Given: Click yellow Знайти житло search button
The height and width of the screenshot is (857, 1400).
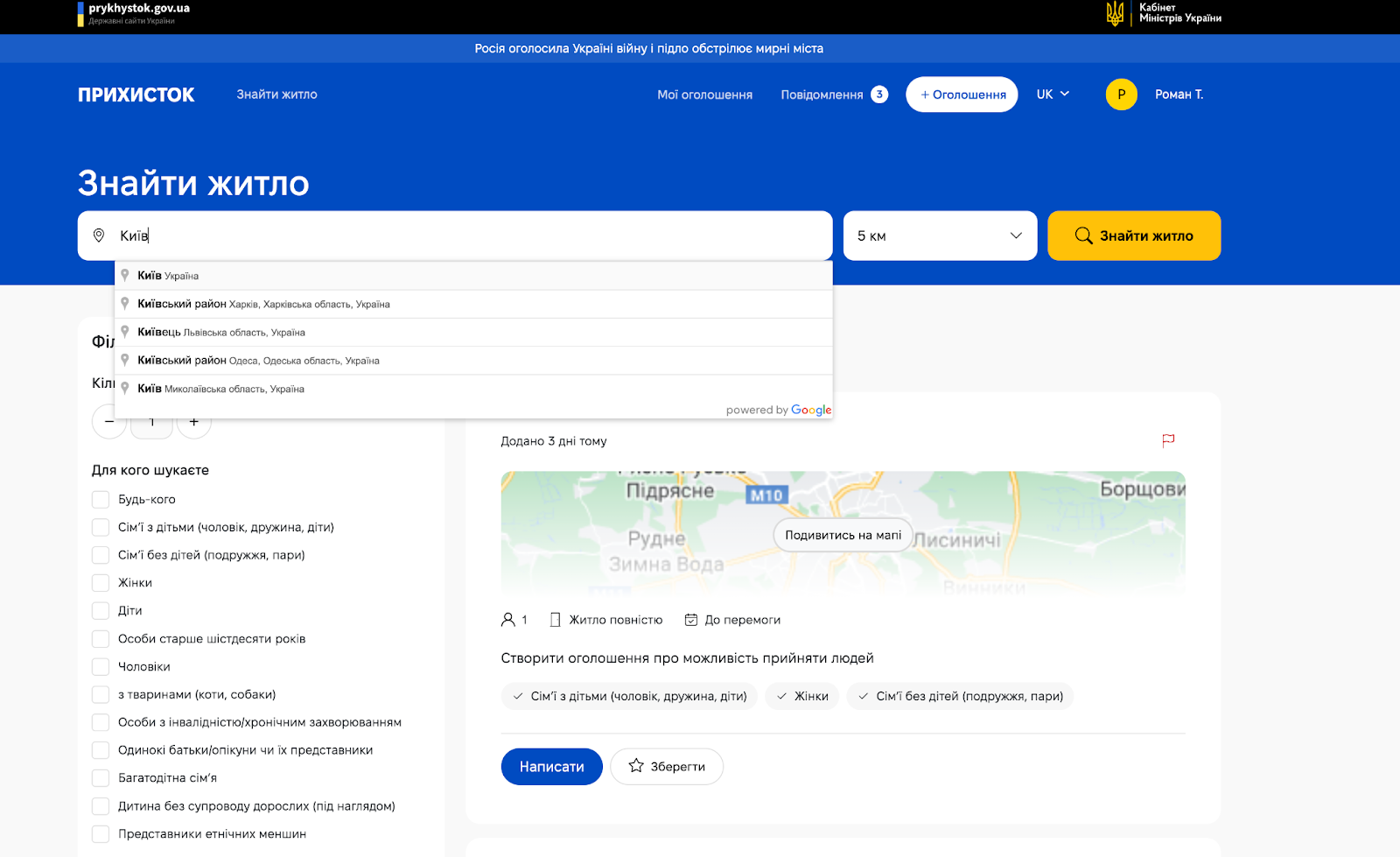Looking at the screenshot, I should pyautogui.click(x=1134, y=235).
